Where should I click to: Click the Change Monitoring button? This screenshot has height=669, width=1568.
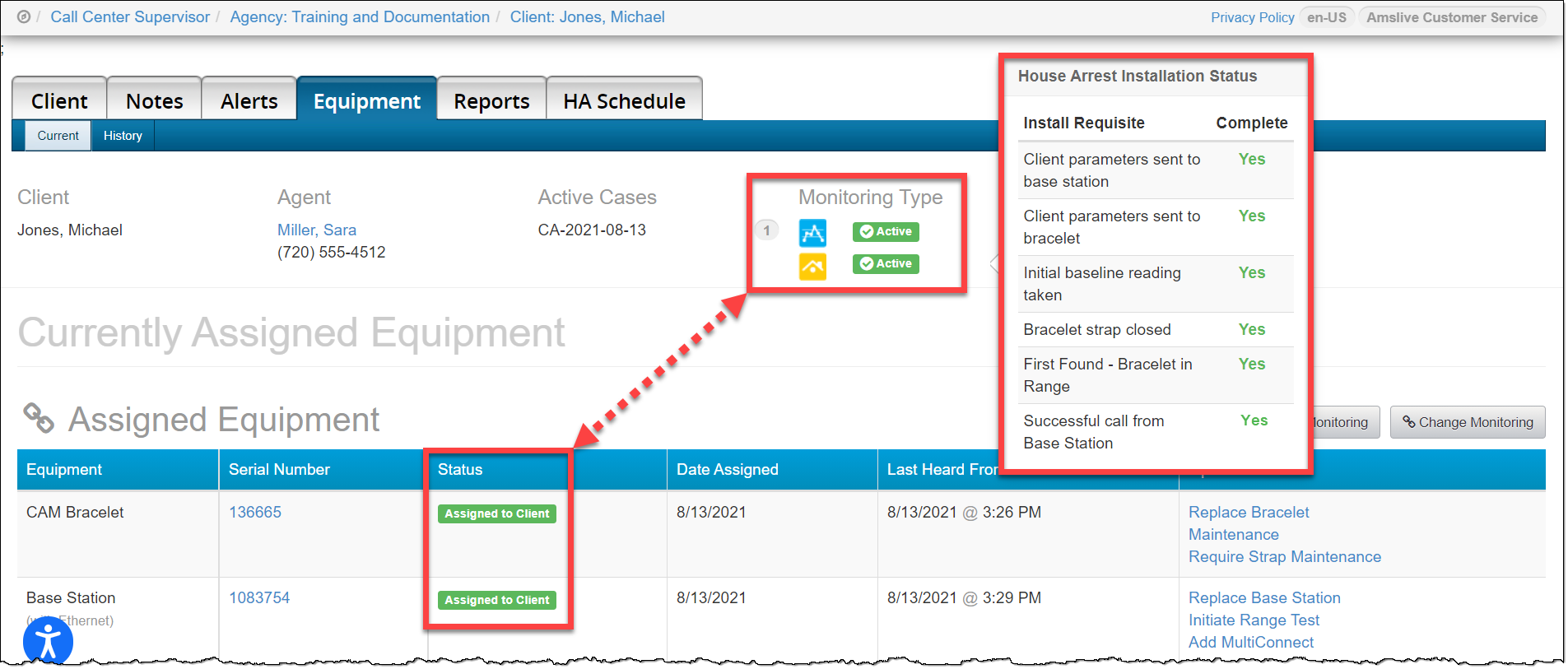(x=1467, y=422)
